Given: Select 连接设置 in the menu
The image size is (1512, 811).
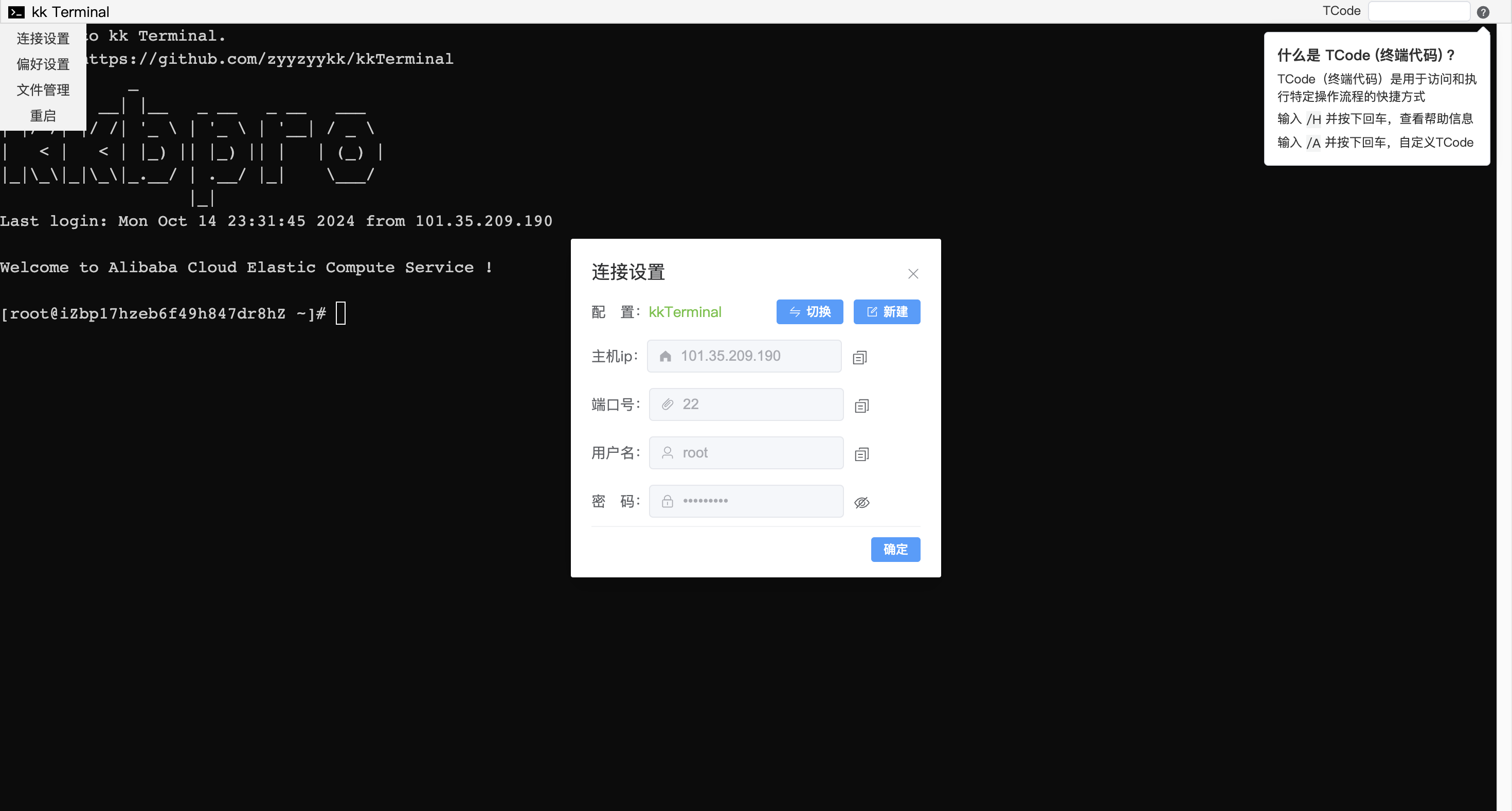Looking at the screenshot, I should (x=43, y=38).
